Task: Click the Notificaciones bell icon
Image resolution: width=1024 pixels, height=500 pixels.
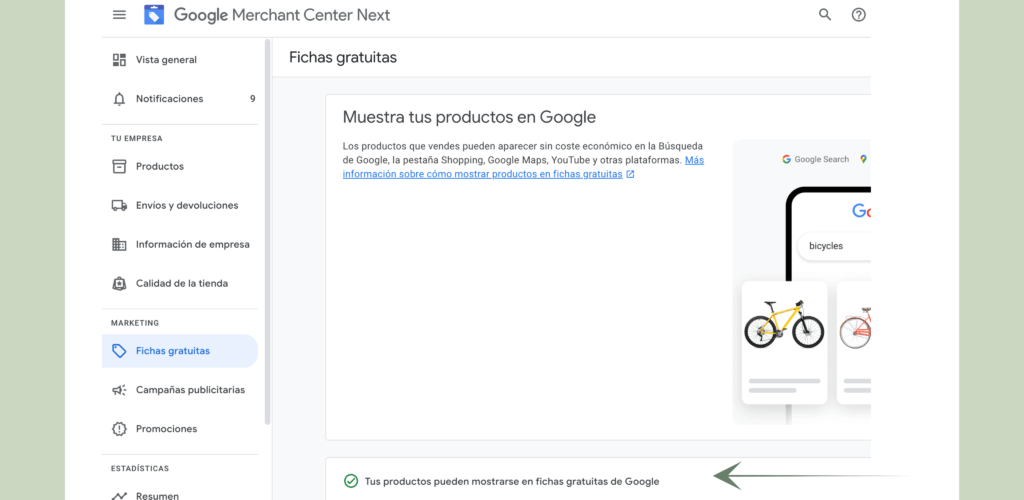Action: (x=119, y=99)
